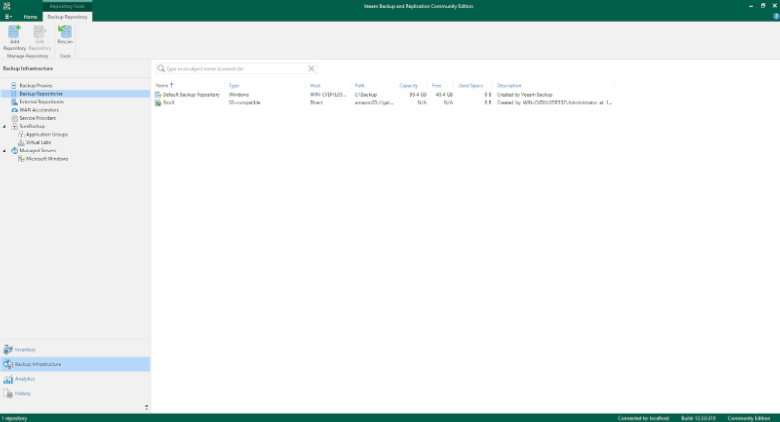Click the Rescan ribbon icon
The width and height of the screenshot is (780, 422).
tap(65, 32)
